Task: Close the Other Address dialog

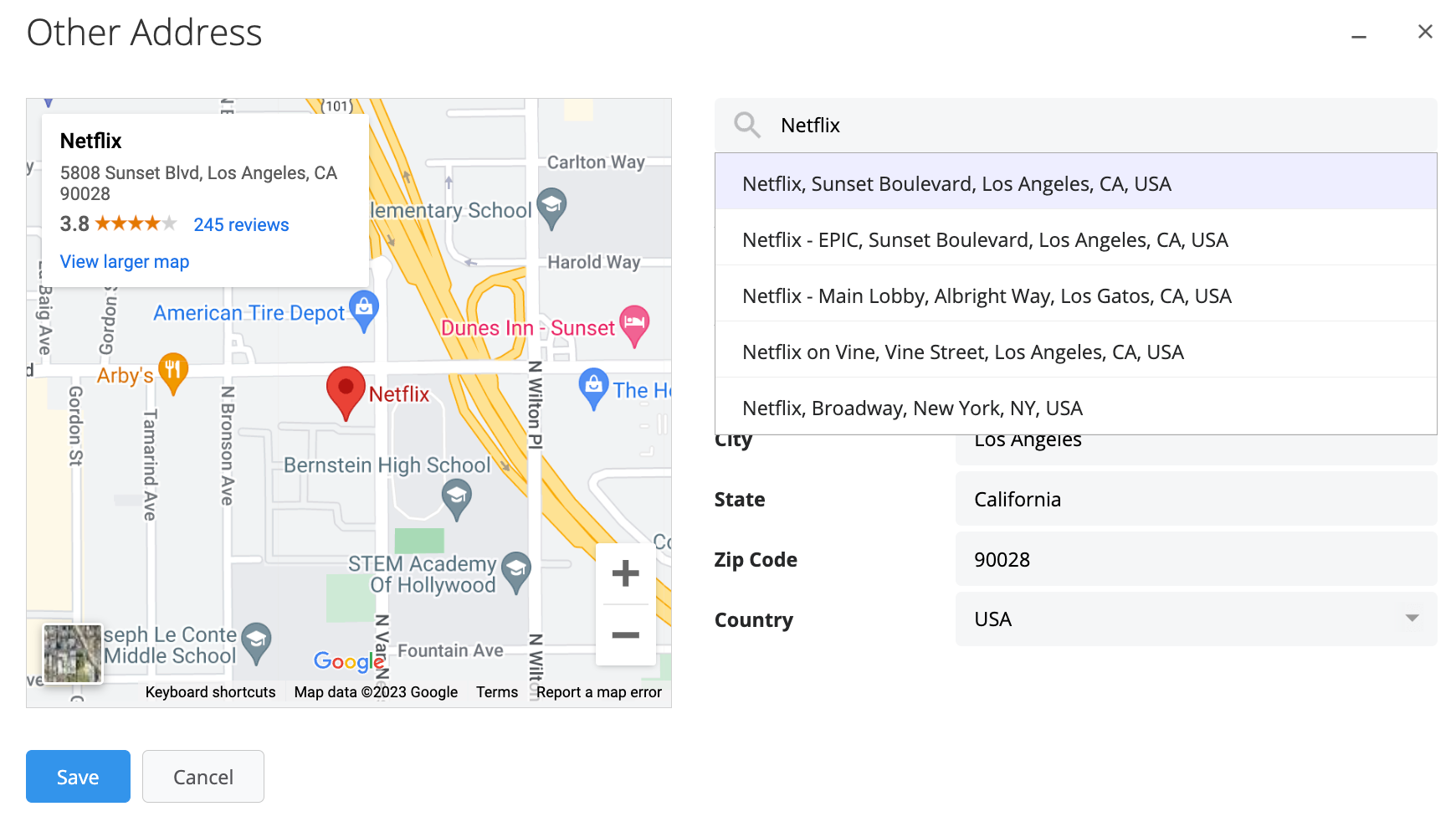Action: click(x=1425, y=32)
